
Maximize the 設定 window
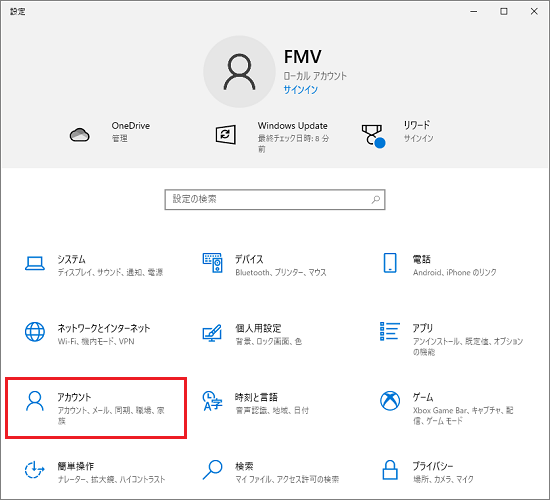504,12
